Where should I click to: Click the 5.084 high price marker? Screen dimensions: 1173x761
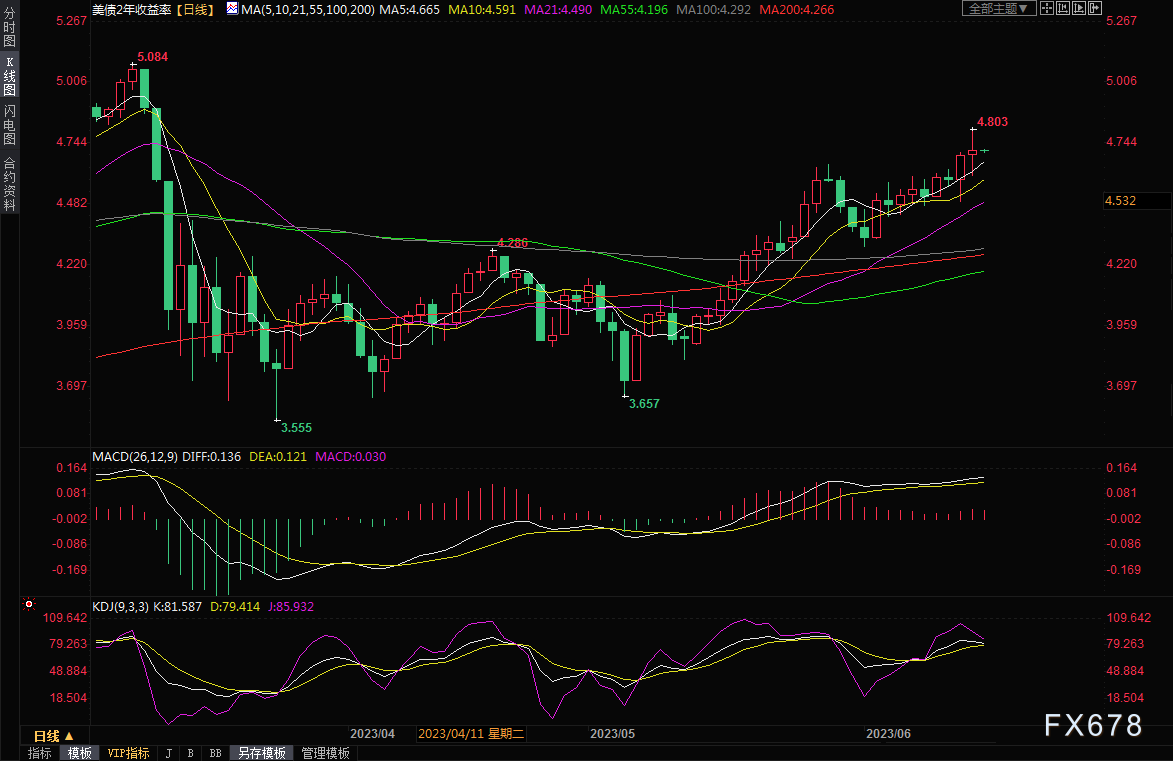click(x=152, y=57)
